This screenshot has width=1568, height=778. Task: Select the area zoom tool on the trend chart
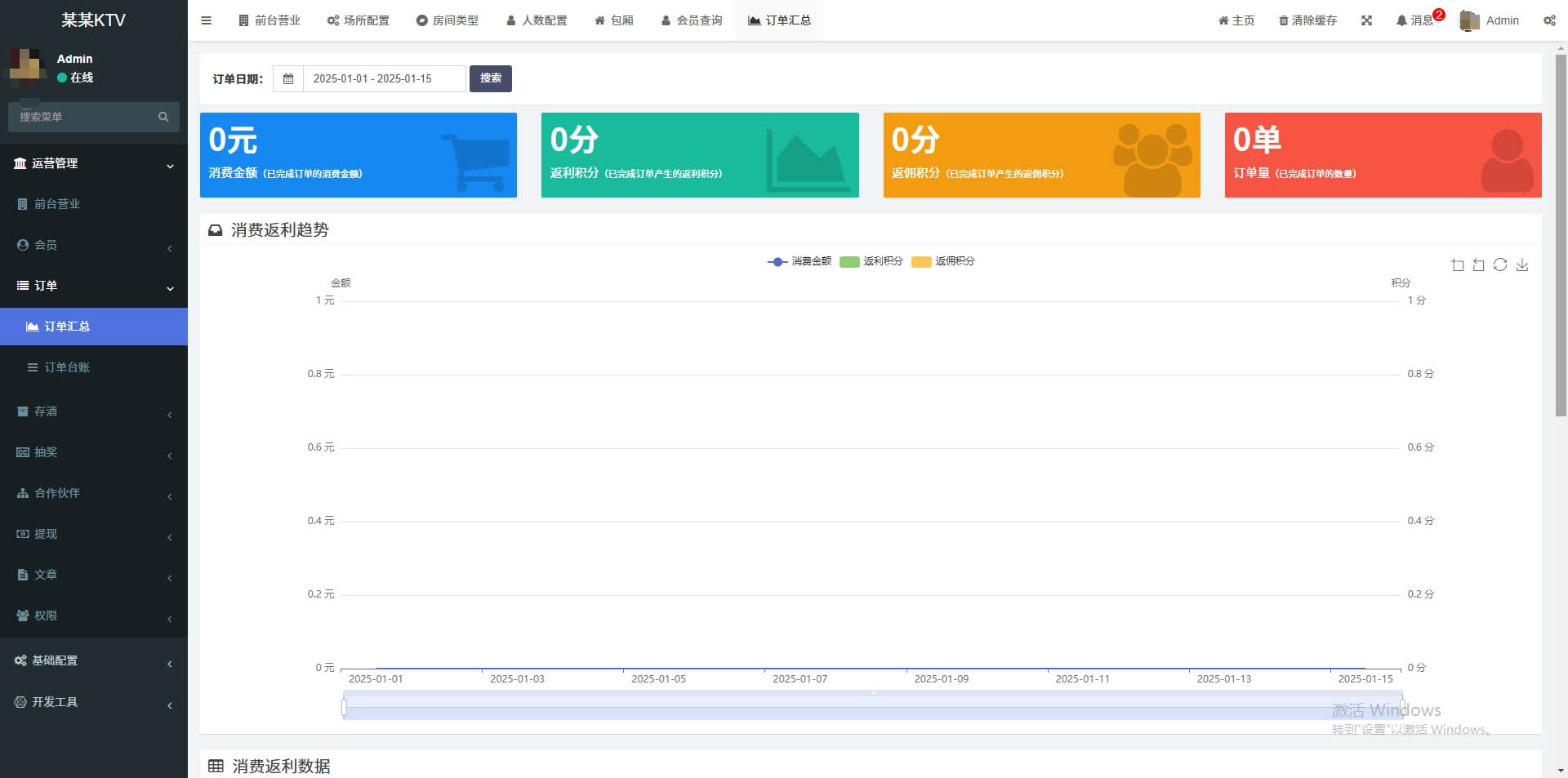coord(1458,265)
